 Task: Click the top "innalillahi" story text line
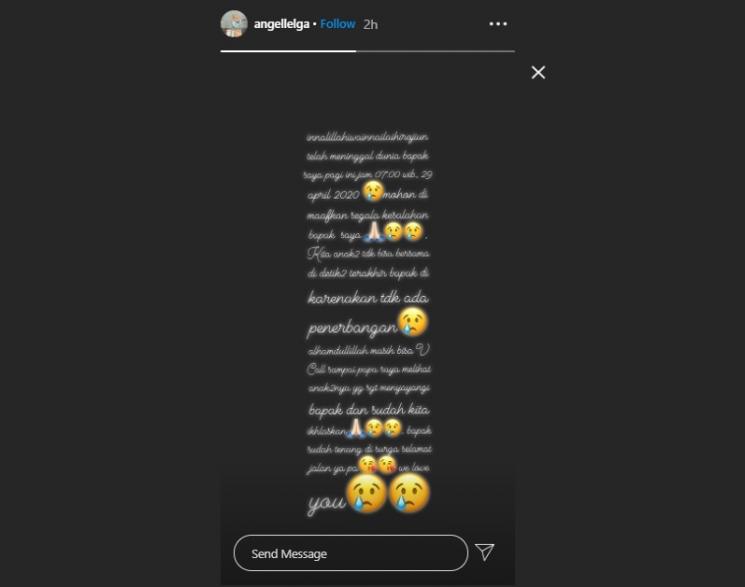(367, 137)
